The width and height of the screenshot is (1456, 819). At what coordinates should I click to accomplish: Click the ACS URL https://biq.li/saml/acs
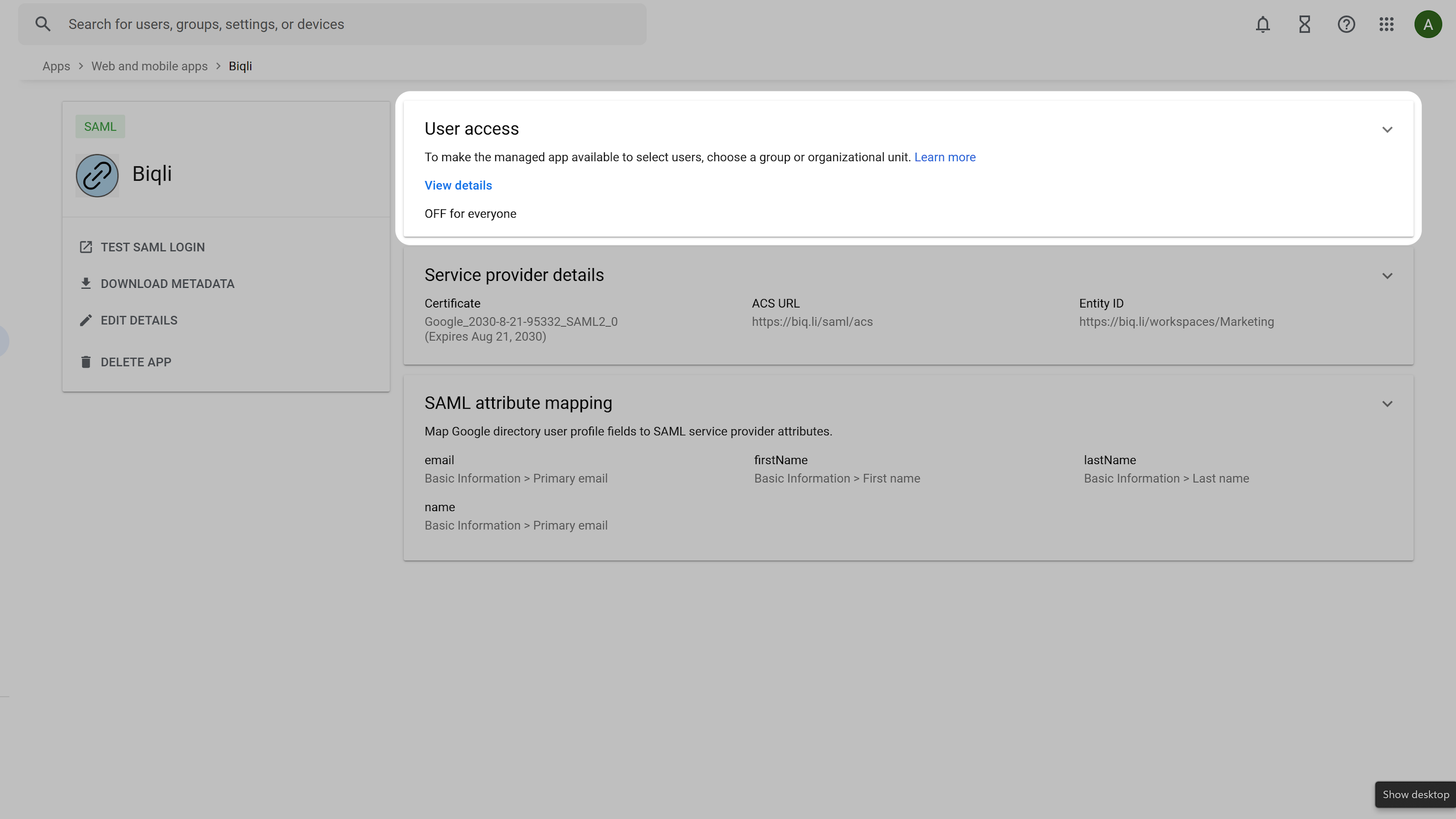point(812,322)
